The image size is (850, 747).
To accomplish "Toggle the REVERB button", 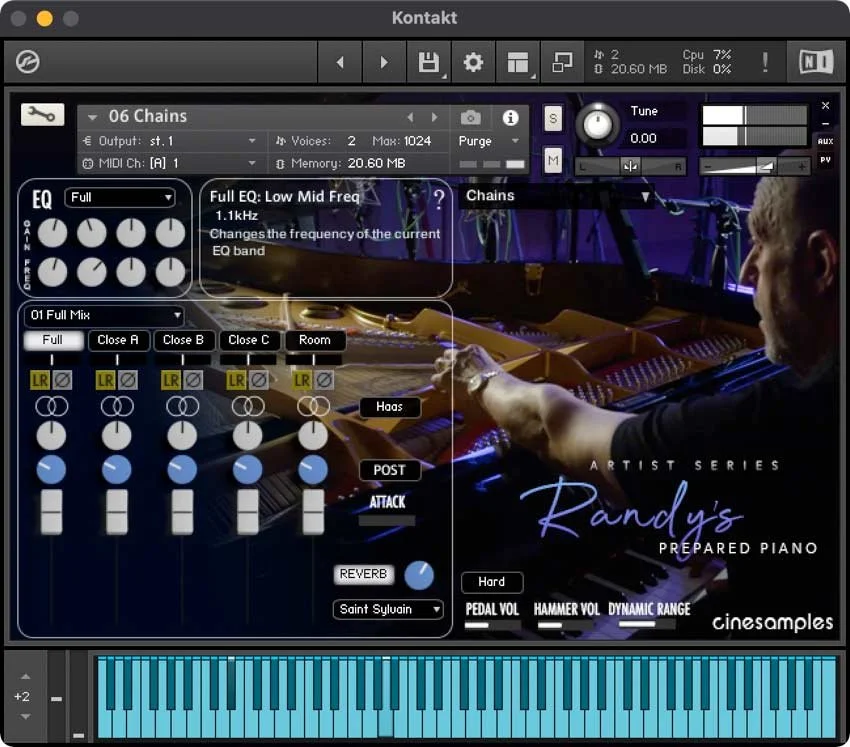I will 364,574.
